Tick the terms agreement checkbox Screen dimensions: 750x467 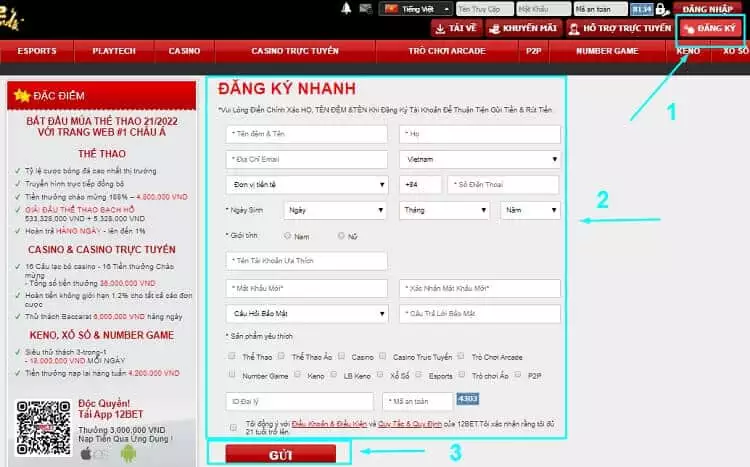click(233, 427)
